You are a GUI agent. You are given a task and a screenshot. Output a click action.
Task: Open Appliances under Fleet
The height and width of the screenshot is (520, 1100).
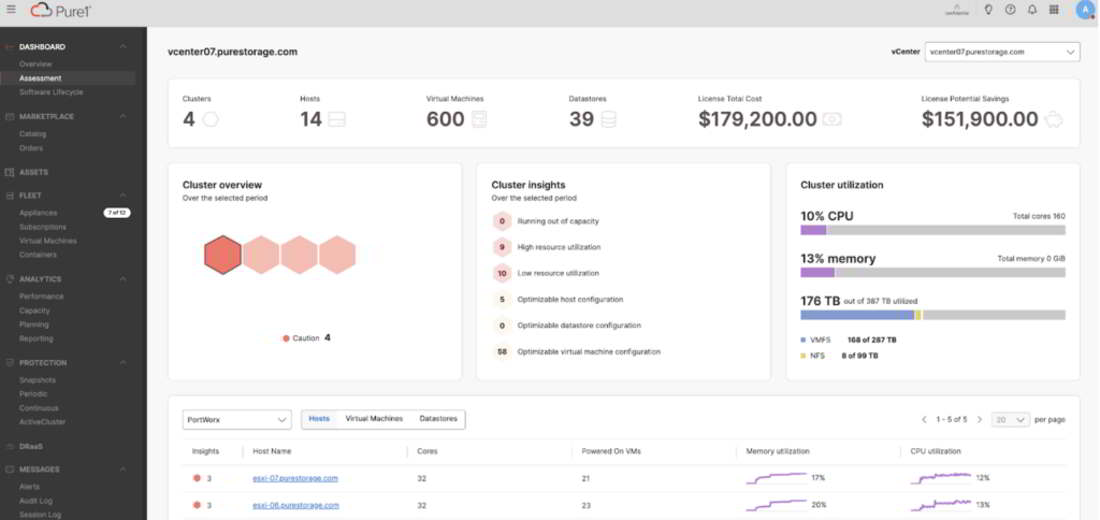(39, 213)
